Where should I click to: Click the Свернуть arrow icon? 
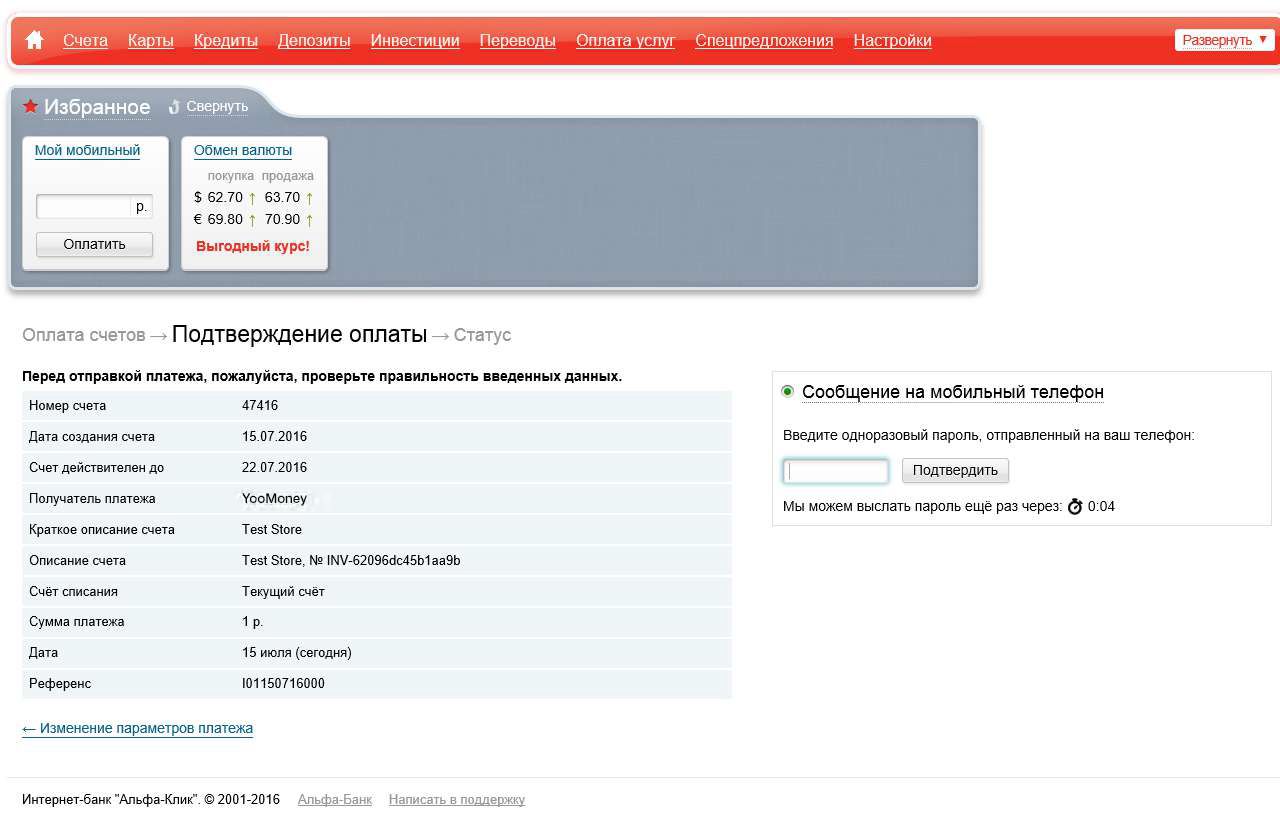(x=174, y=107)
